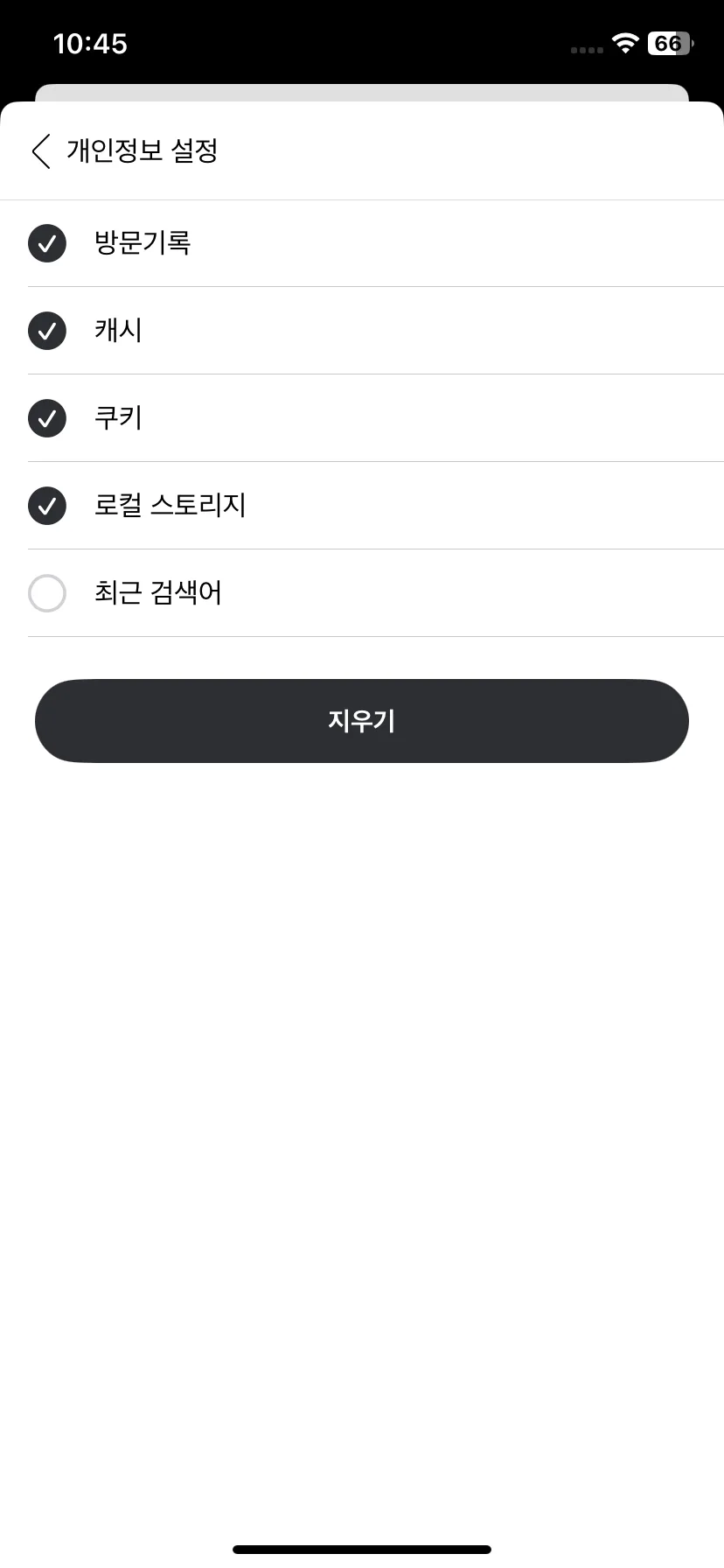Tap the Wi-Fi status icon
724x1568 pixels.
click(625, 44)
